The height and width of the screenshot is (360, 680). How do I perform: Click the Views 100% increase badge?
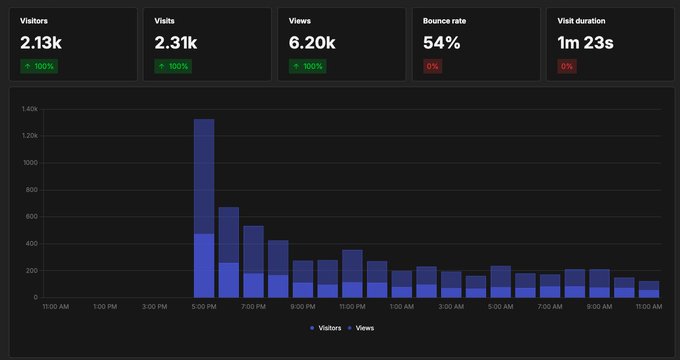point(307,66)
